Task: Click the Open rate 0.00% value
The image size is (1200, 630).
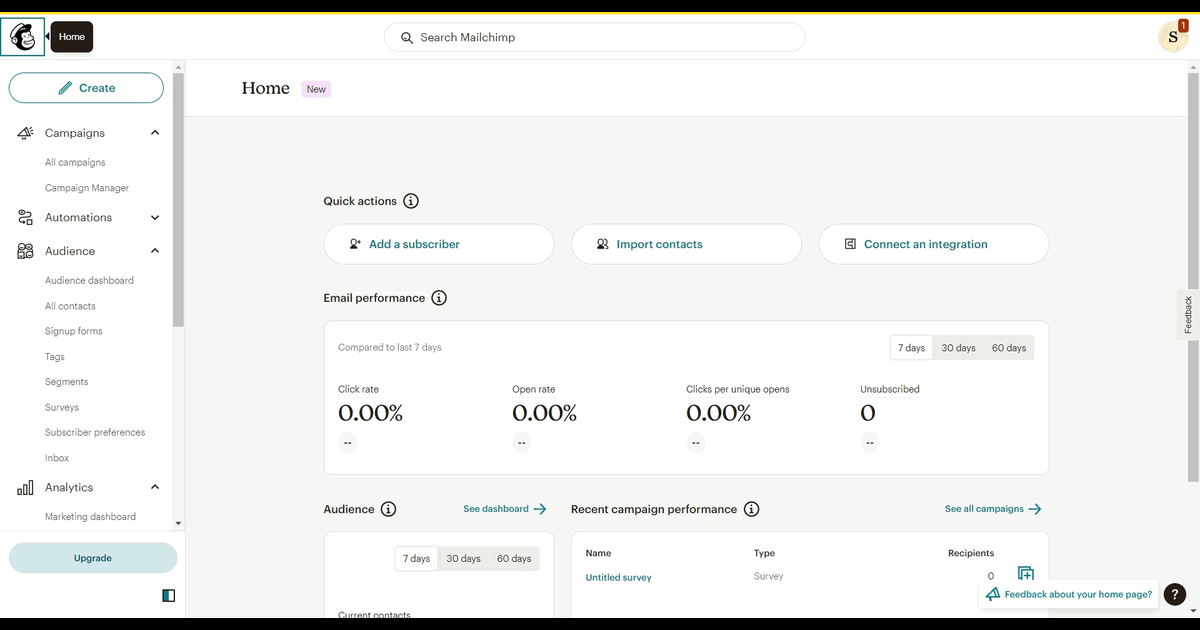Action: 544,413
